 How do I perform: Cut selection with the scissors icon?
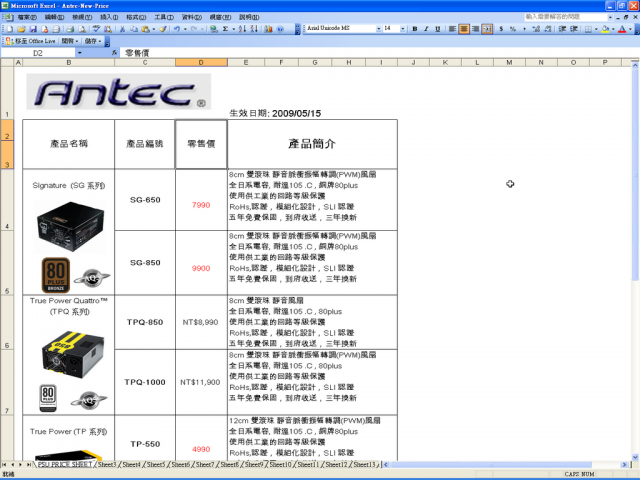point(122,29)
